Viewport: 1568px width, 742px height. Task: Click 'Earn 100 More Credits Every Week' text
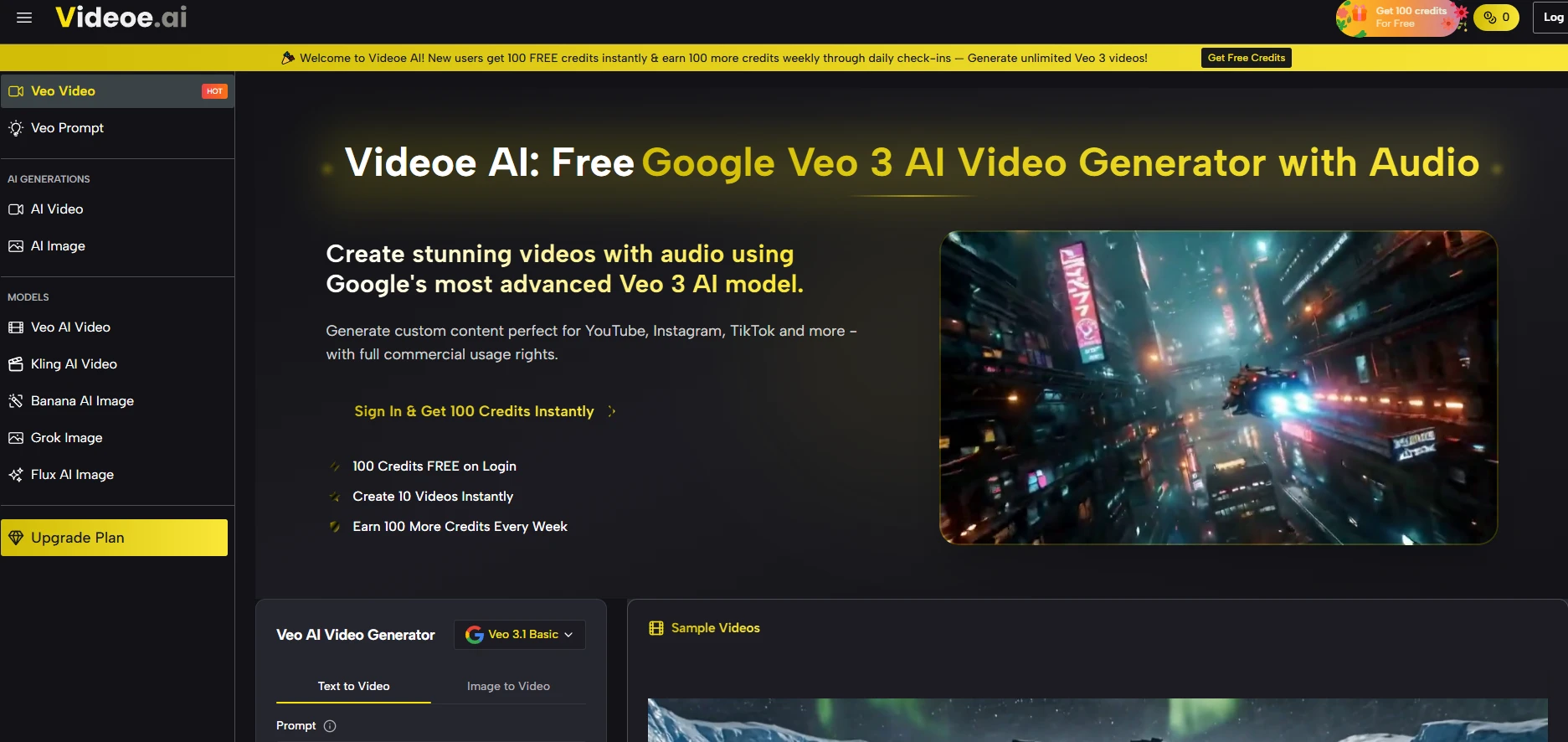[460, 527]
